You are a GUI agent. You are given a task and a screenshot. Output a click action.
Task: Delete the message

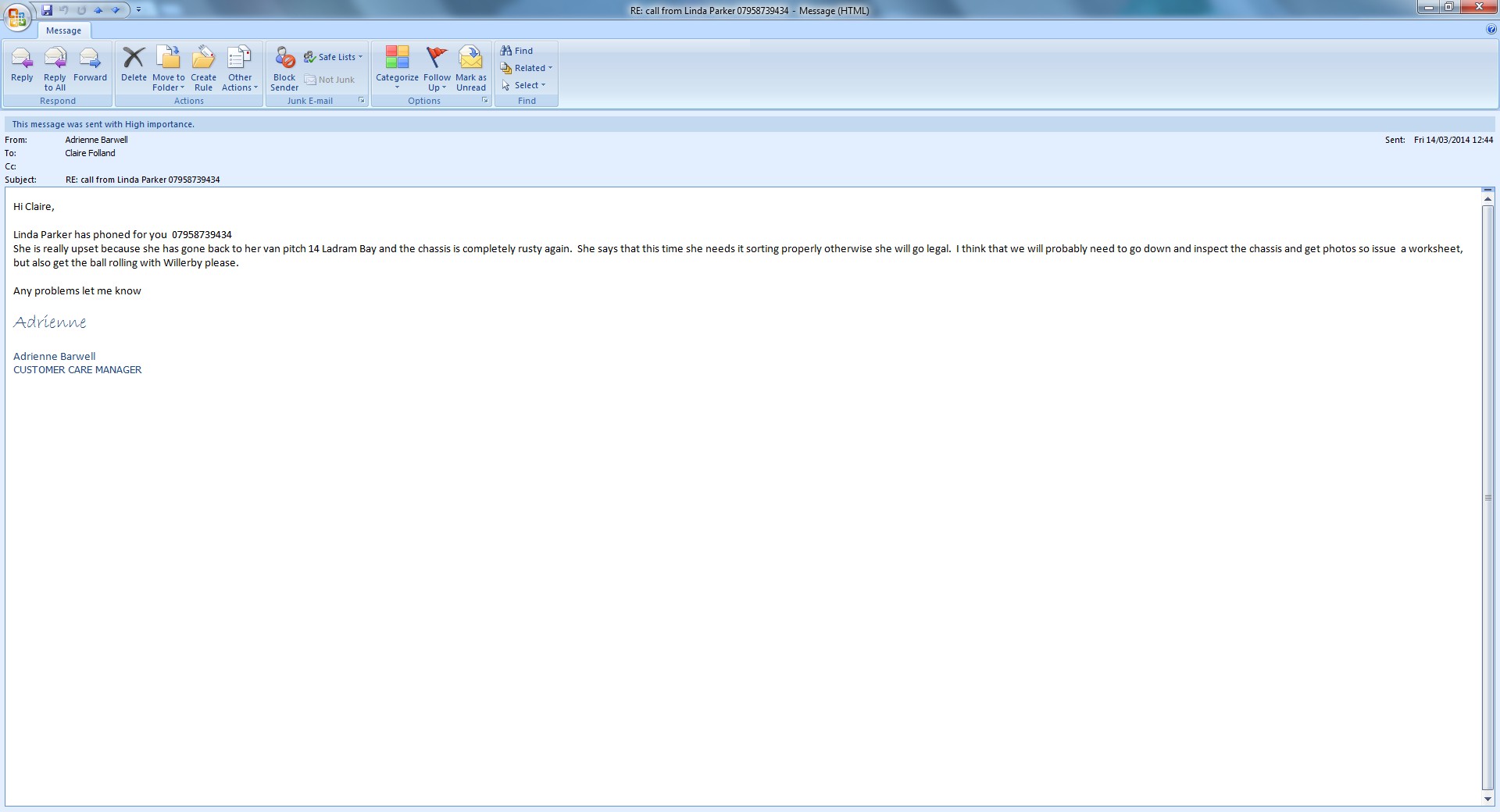(x=134, y=66)
